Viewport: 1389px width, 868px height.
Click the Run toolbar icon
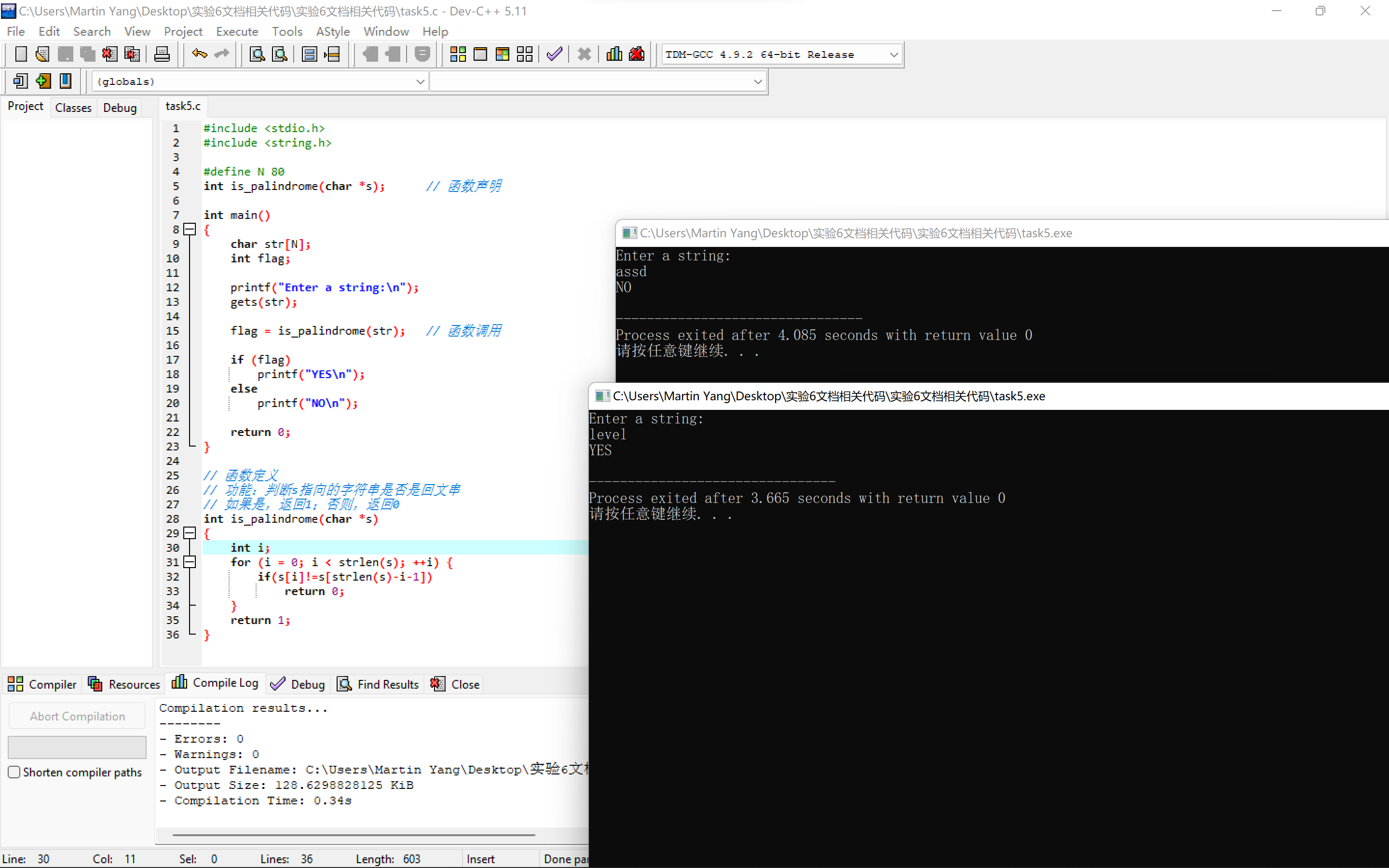pyautogui.click(x=480, y=54)
